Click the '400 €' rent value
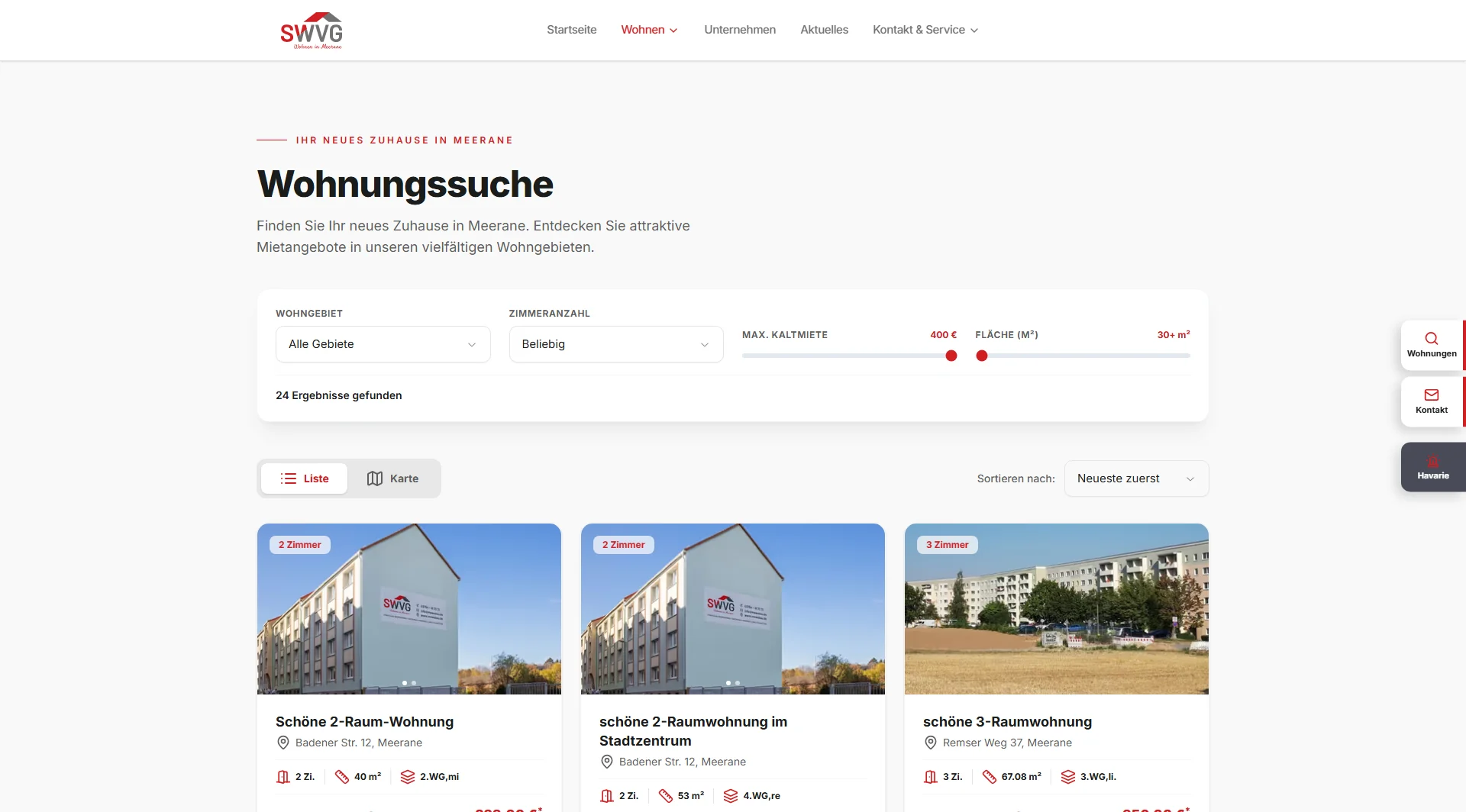 (x=943, y=335)
